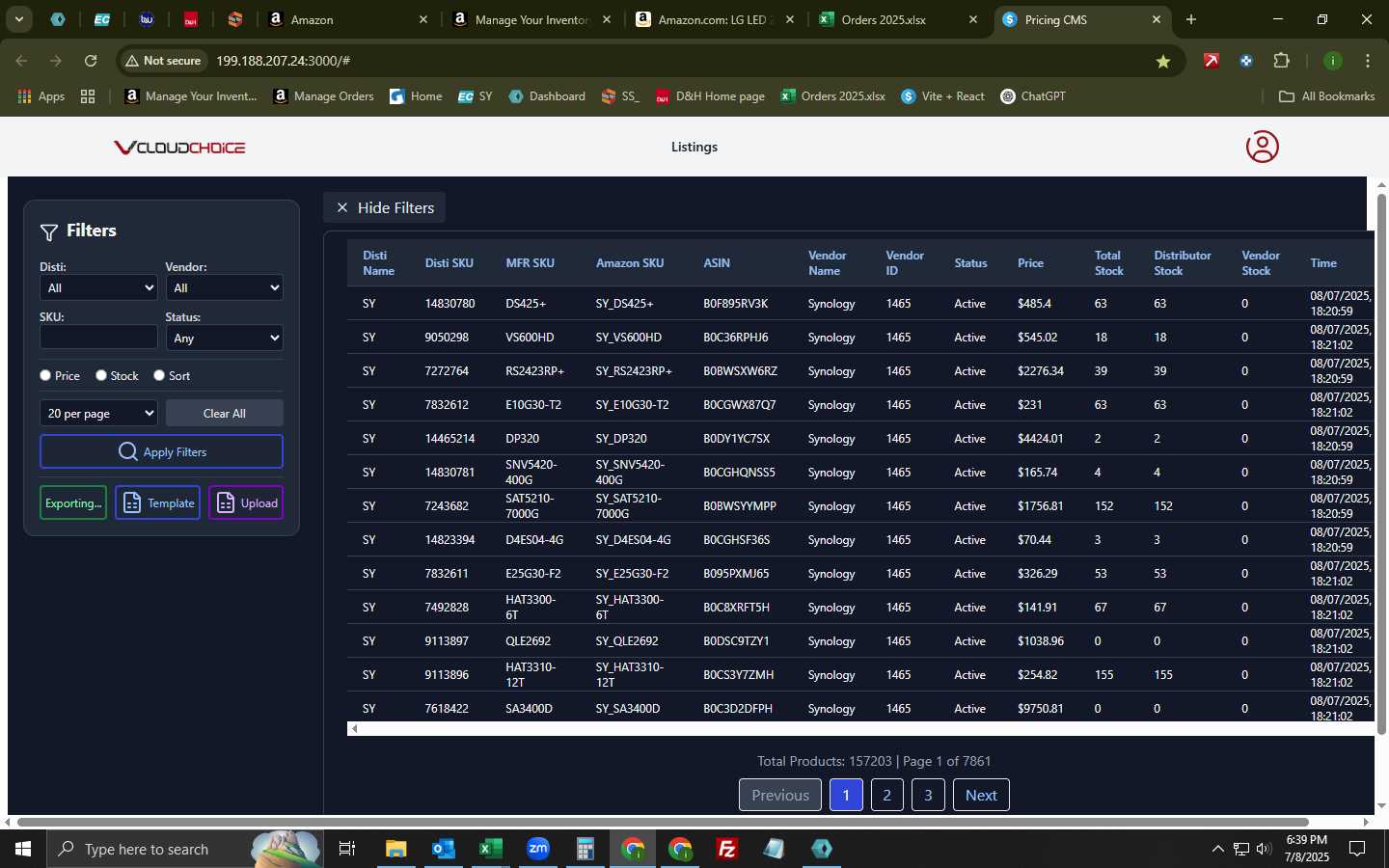
Task: Go to page 3
Action: (x=928, y=795)
